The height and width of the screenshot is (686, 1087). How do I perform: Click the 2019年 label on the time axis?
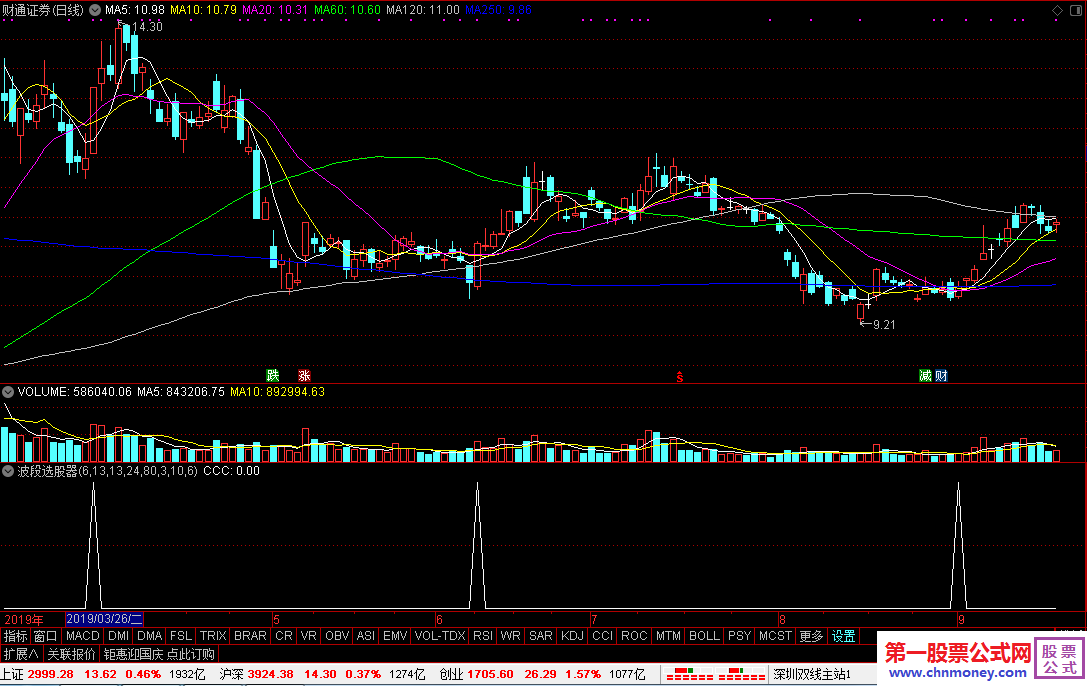pyautogui.click(x=24, y=619)
